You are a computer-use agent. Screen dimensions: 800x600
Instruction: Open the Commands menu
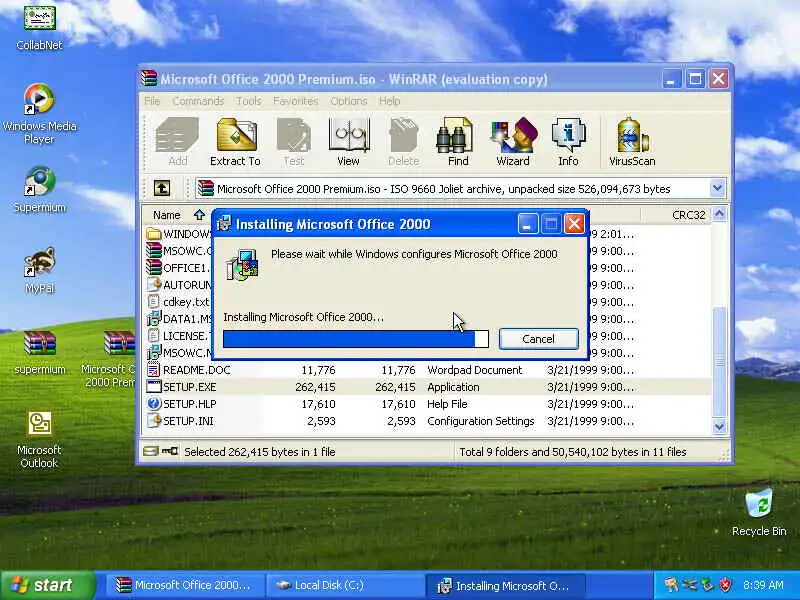tap(198, 101)
